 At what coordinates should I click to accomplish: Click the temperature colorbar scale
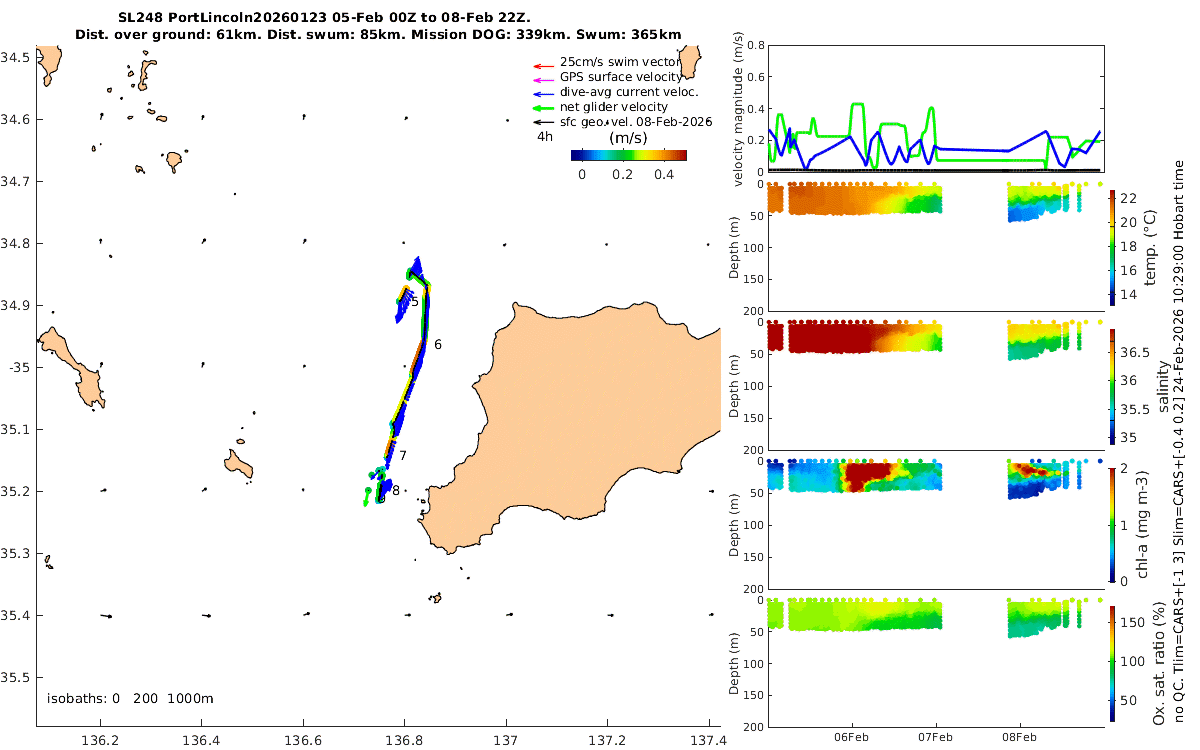[x=1113, y=246]
